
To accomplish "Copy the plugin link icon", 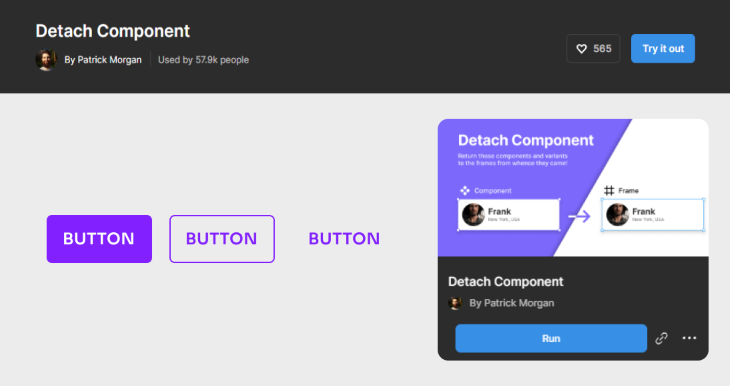I will pyautogui.click(x=662, y=339).
